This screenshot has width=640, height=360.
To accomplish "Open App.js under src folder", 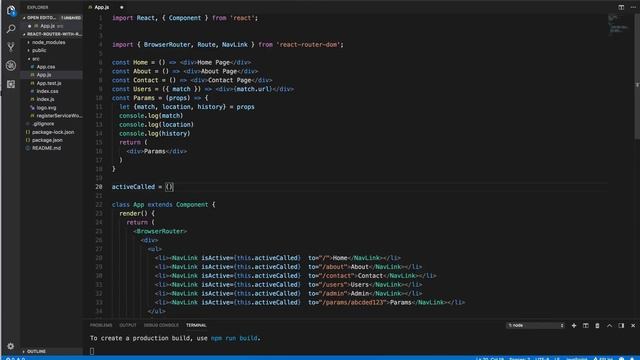I will (x=44, y=75).
